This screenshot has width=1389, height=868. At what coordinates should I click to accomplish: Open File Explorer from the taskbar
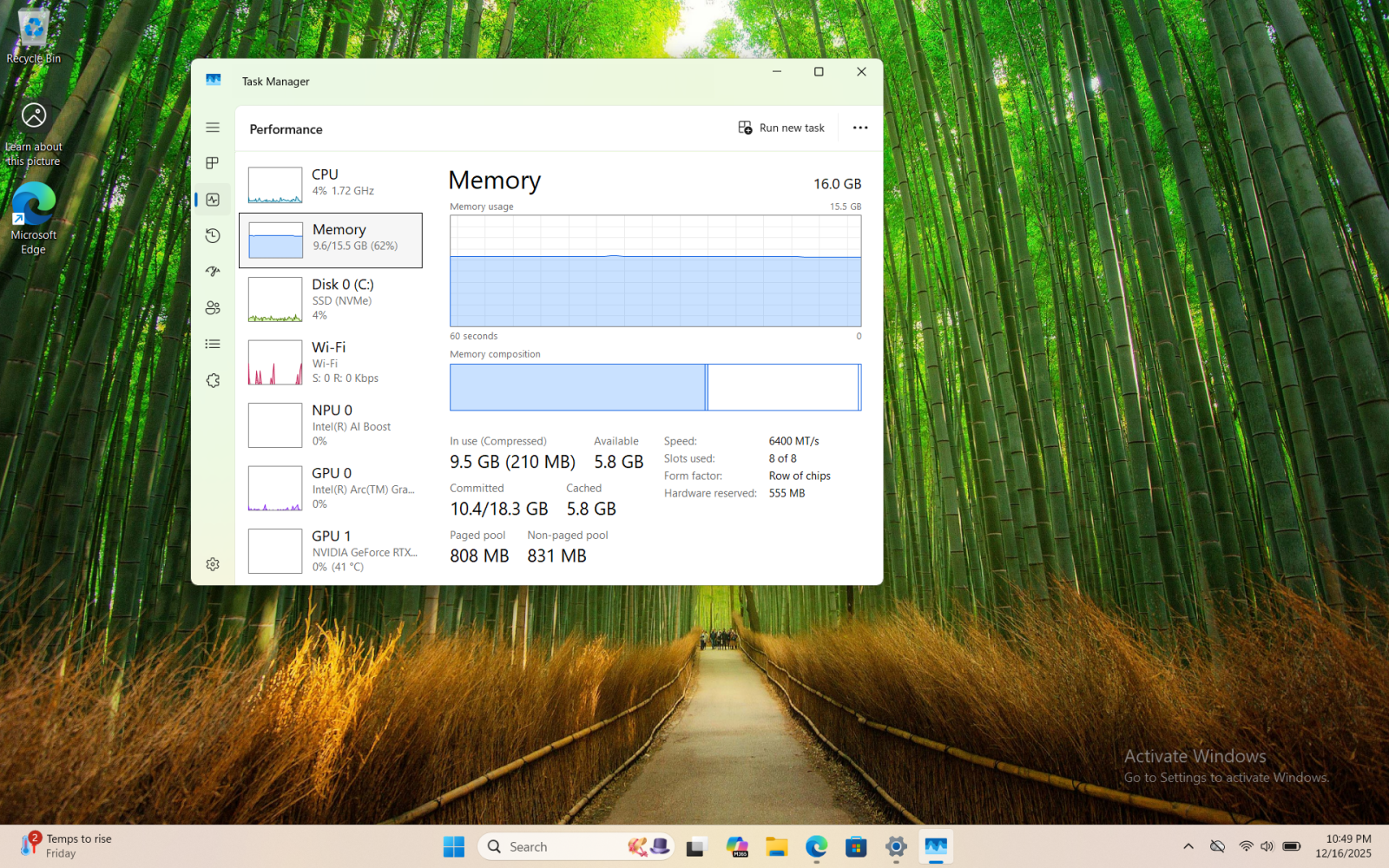776,846
